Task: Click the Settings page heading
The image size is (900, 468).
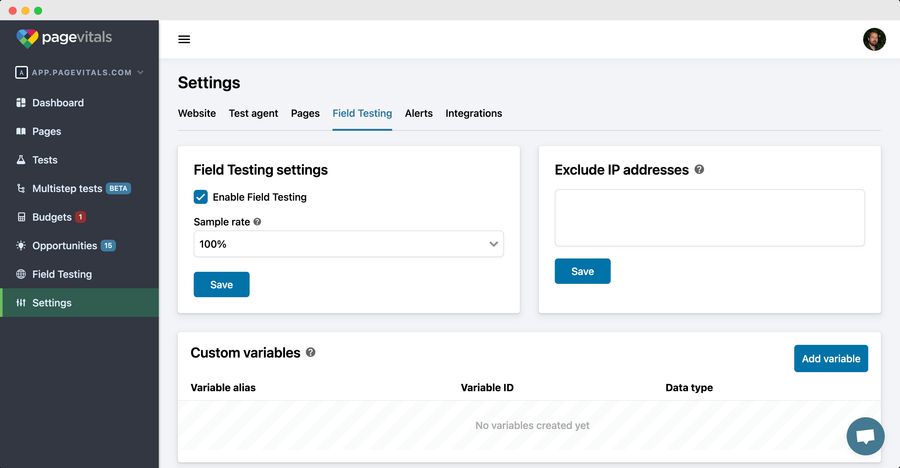Action: [209, 83]
